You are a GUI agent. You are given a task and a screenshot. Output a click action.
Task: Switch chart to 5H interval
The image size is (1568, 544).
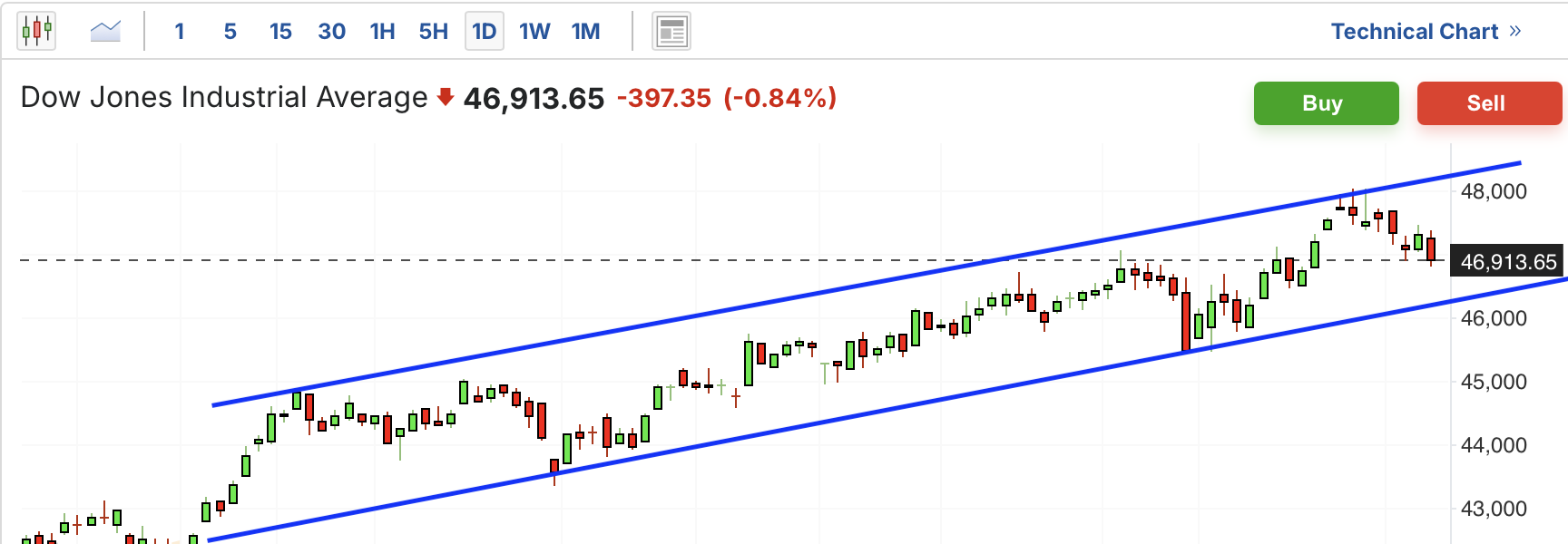(x=433, y=32)
